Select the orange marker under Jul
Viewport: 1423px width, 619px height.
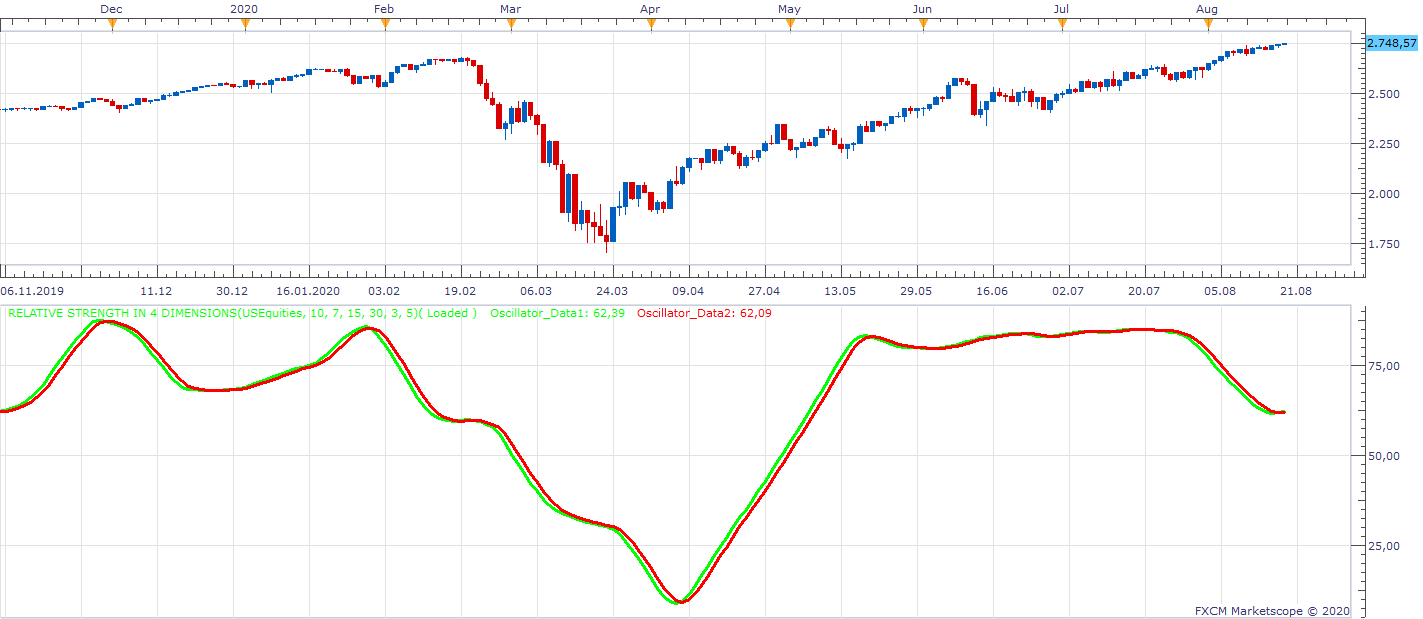(1062, 24)
